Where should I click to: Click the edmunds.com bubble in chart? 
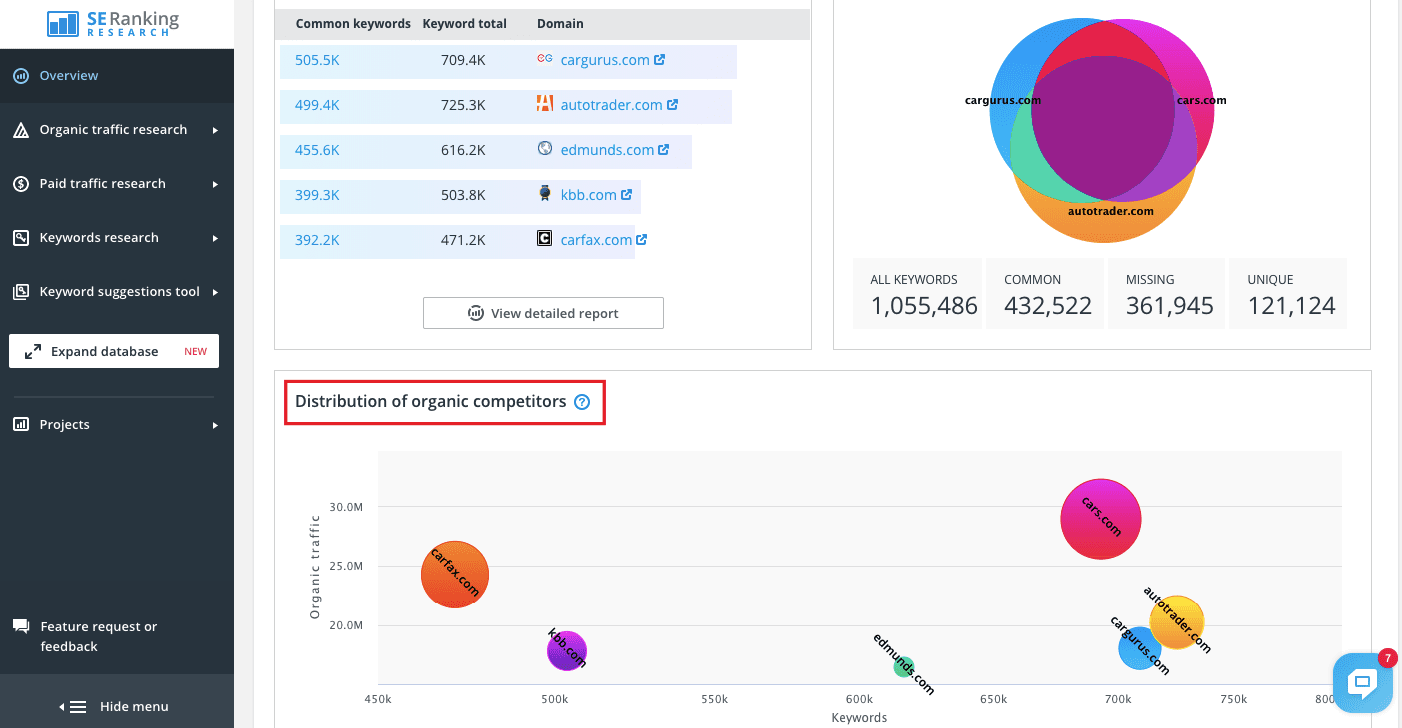click(x=904, y=667)
